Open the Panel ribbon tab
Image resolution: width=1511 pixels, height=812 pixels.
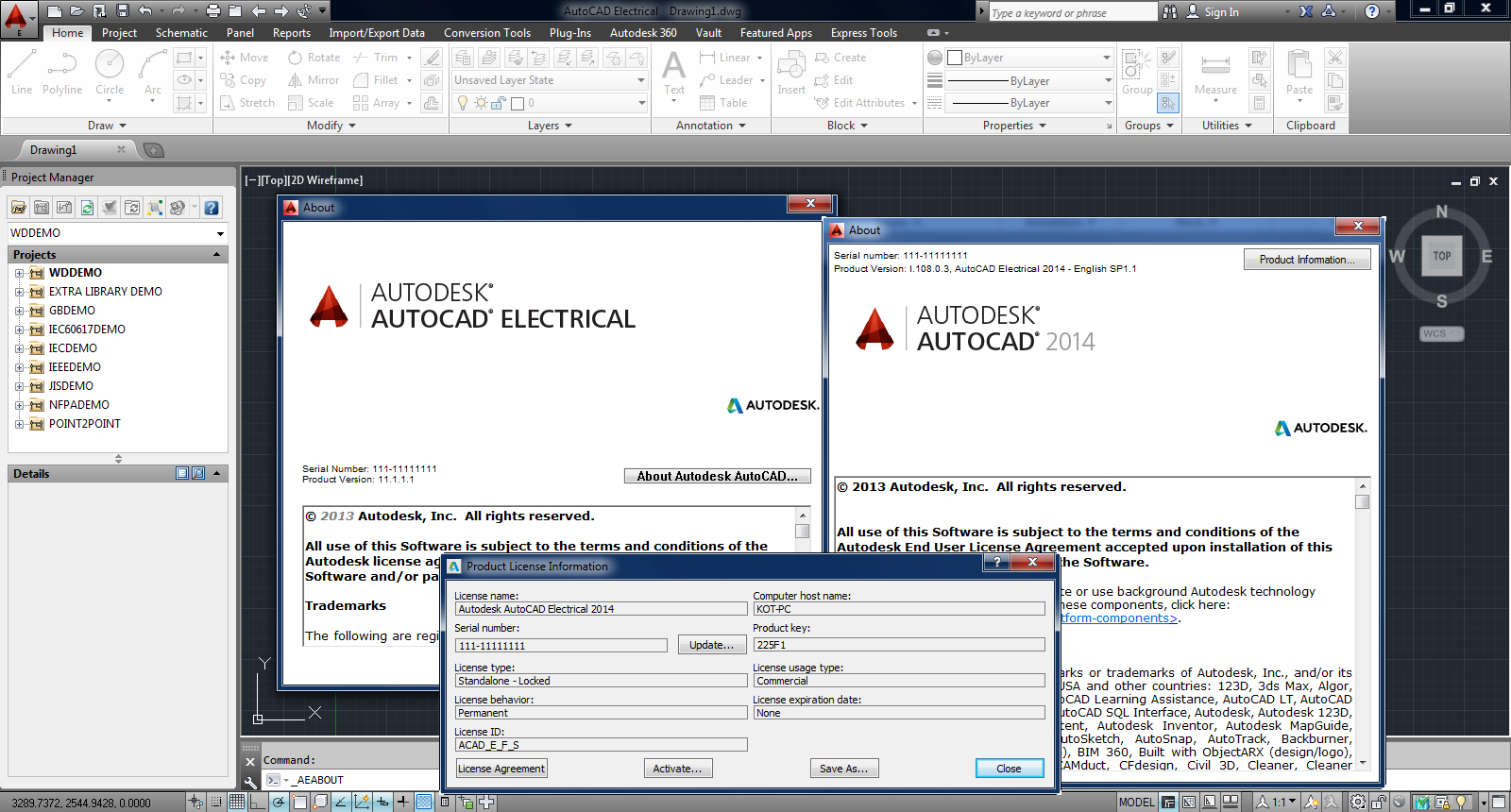[x=240, y=33]
